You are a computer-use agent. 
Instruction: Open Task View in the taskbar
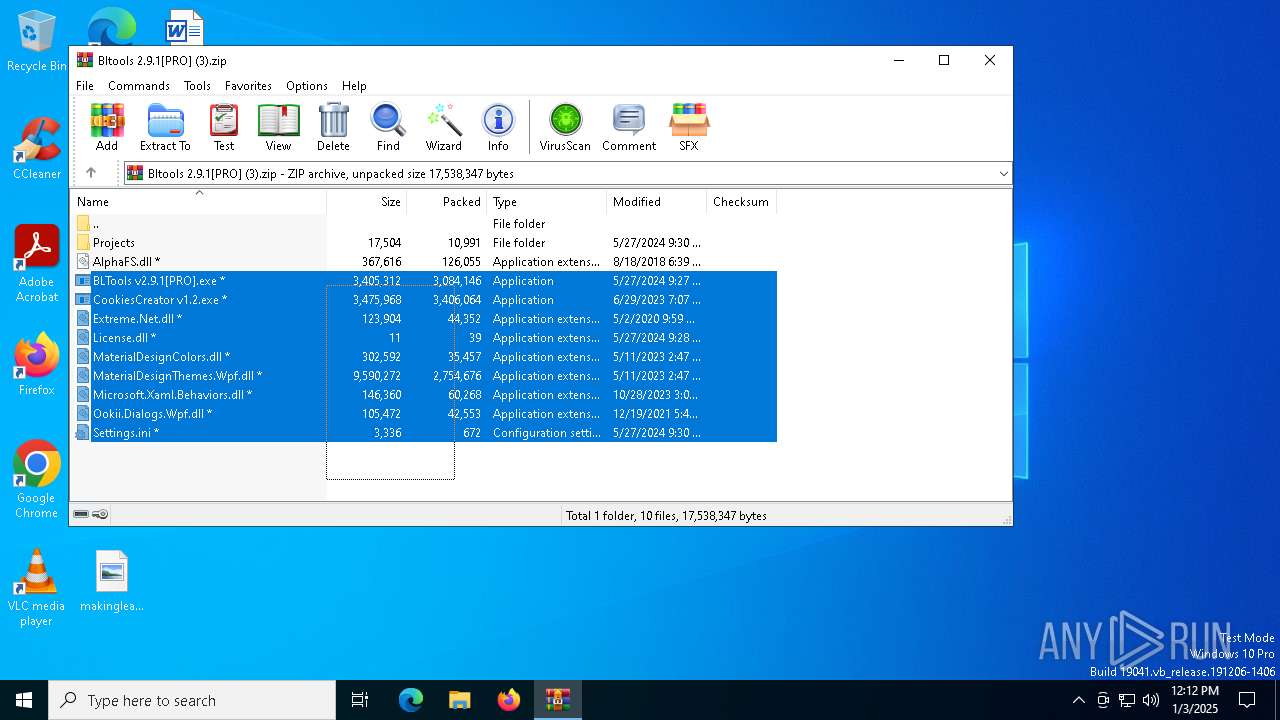pyautogui.click(x=360, y=700)
